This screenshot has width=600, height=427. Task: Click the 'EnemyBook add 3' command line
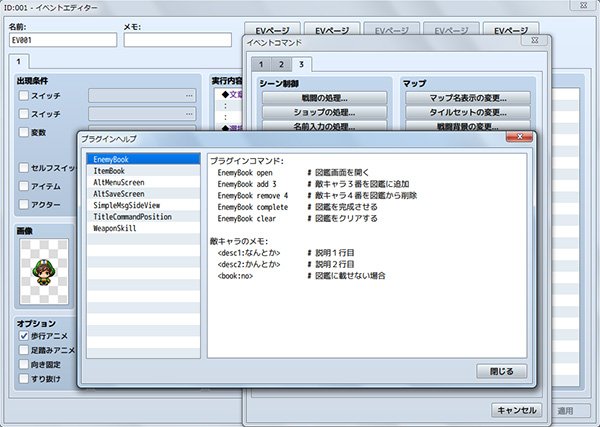point(247,184)
